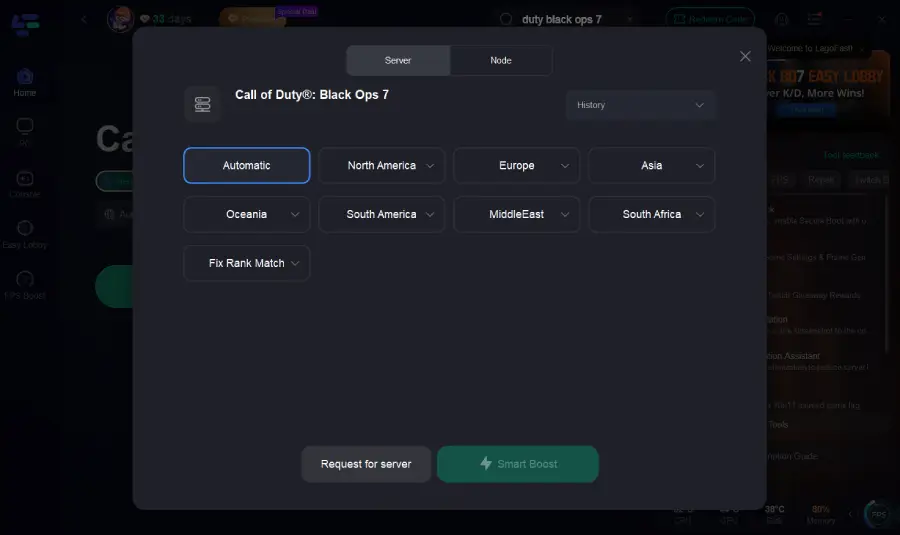Open Home in the left sidebar
This screenshot has height=535, width=900.
[x=25, y=83]
